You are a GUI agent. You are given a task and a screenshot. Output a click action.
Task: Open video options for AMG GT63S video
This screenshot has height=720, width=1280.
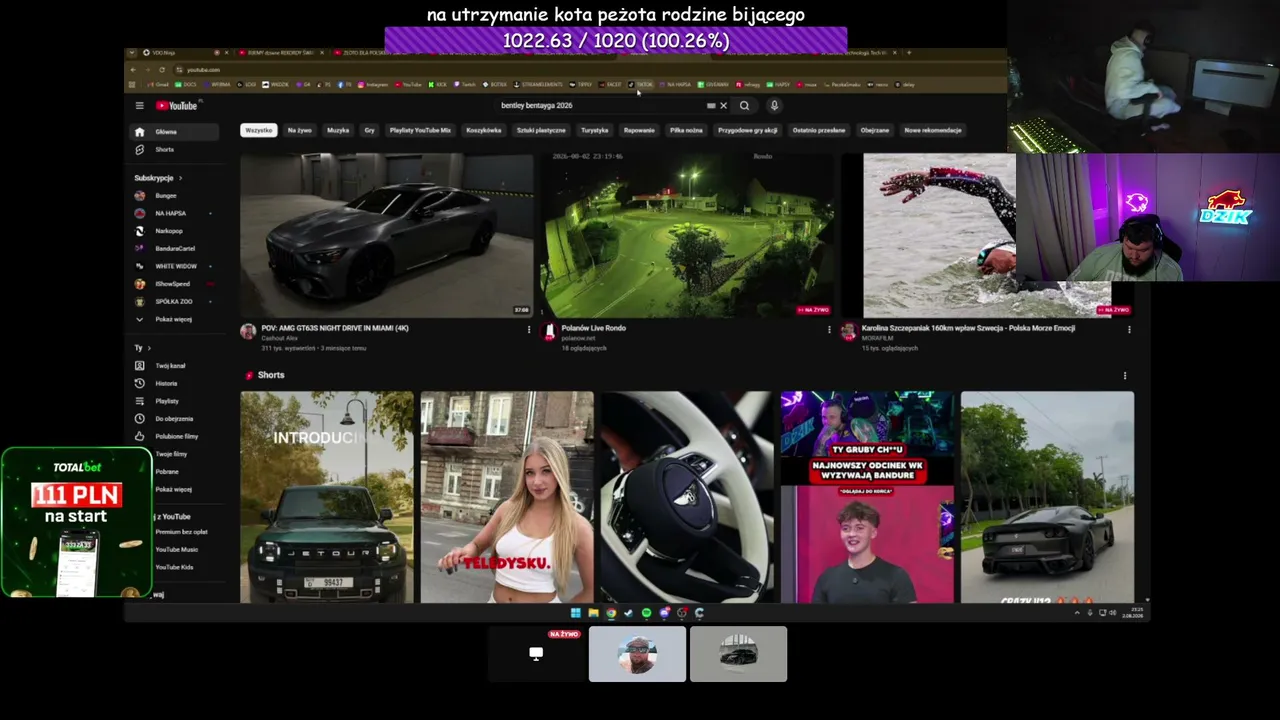tap(529, 329)
